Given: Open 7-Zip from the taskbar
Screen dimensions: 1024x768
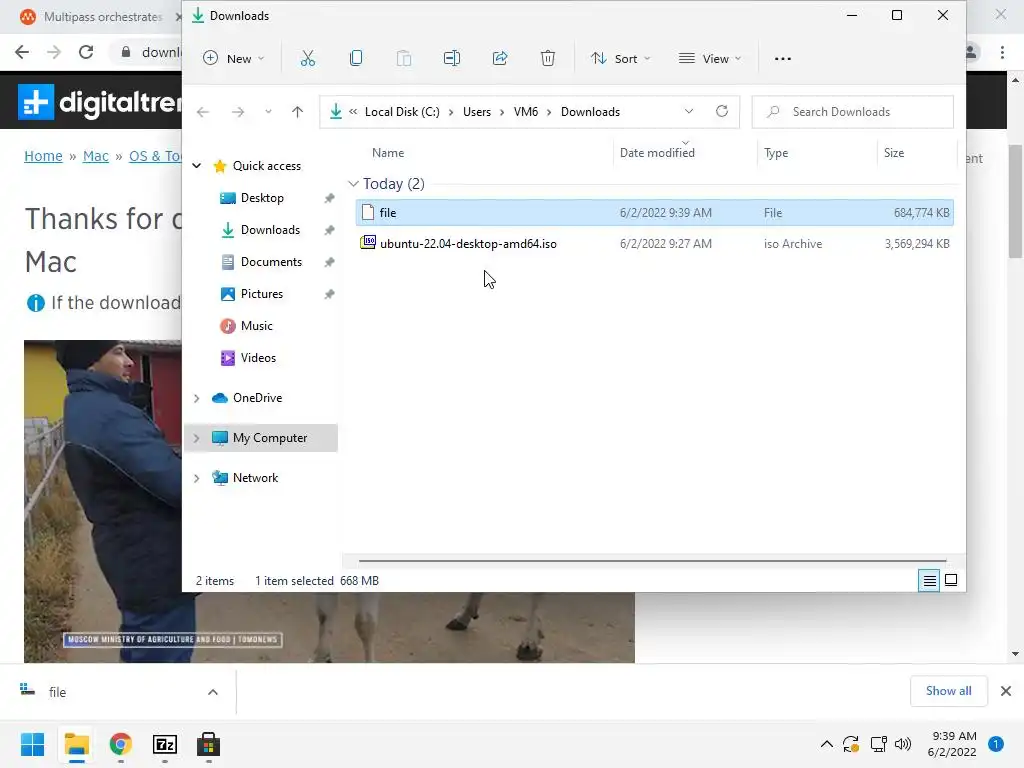Looking at the screenshot, I should 165,744.
